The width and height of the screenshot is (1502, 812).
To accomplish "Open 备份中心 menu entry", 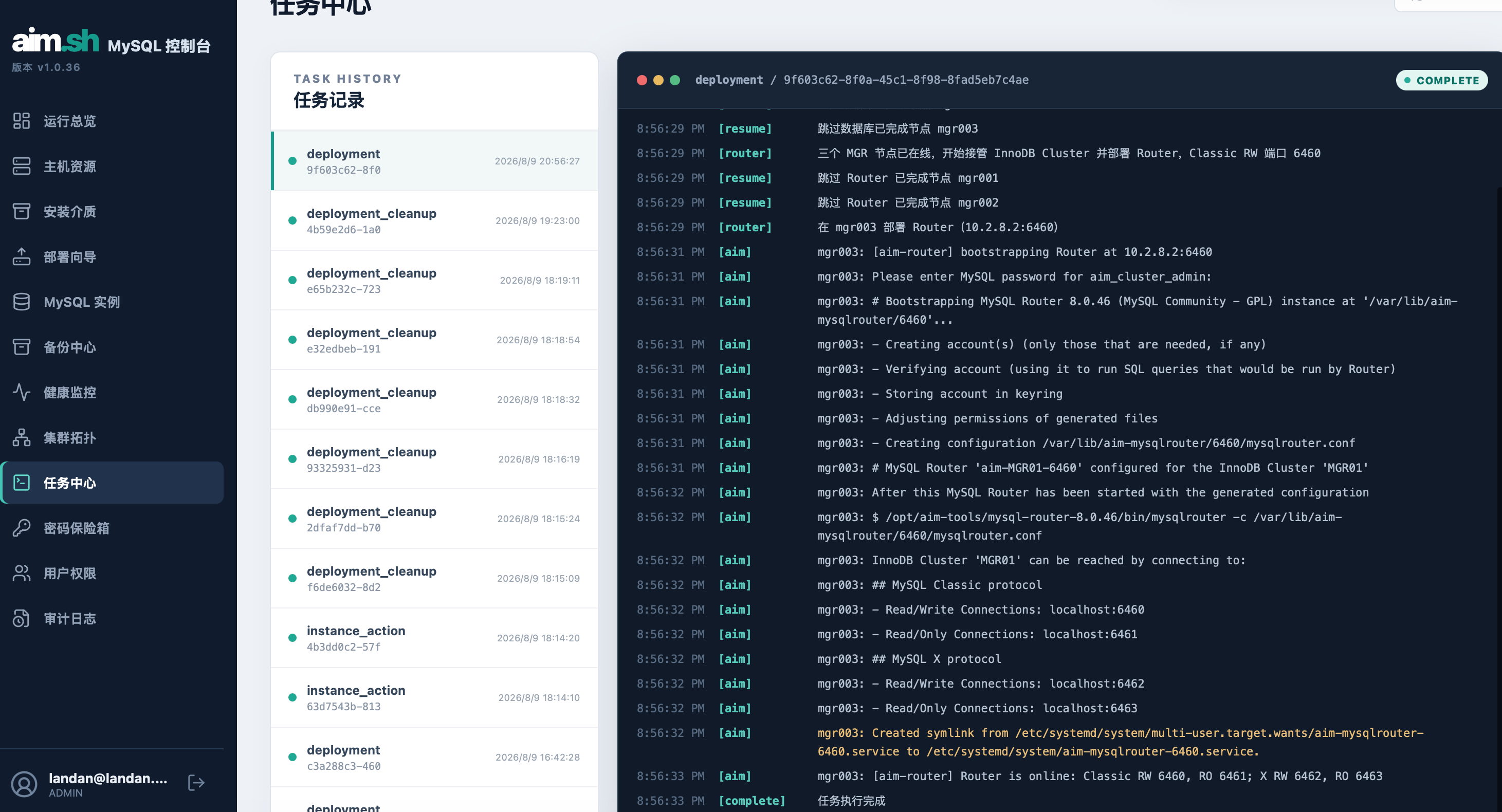I will pos(113,347).
